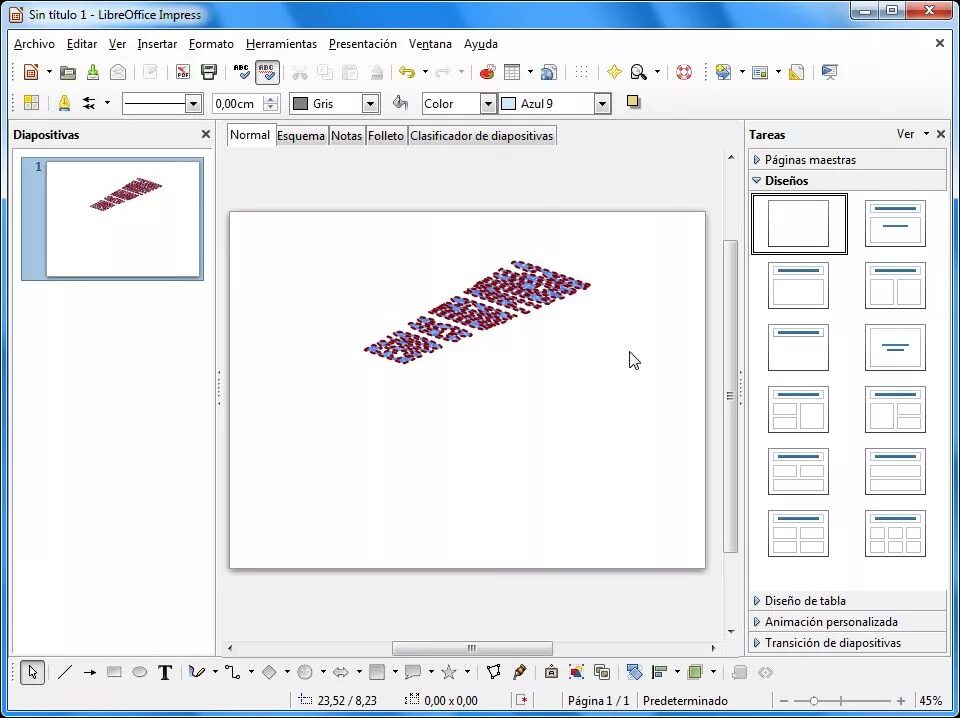Click the Open file folder icon
This screenshot has width=960, height=718.
(68, 72)
